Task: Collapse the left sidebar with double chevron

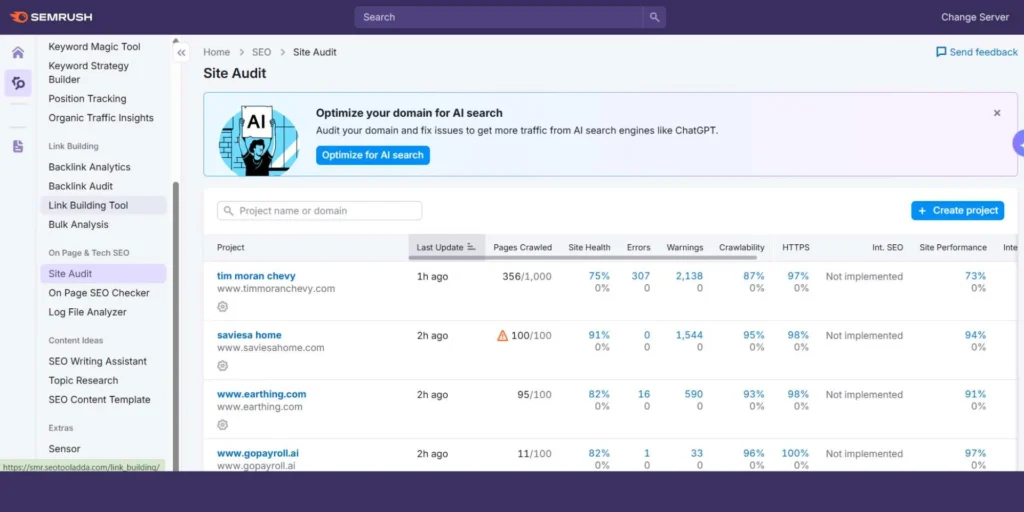Action: 181,53
